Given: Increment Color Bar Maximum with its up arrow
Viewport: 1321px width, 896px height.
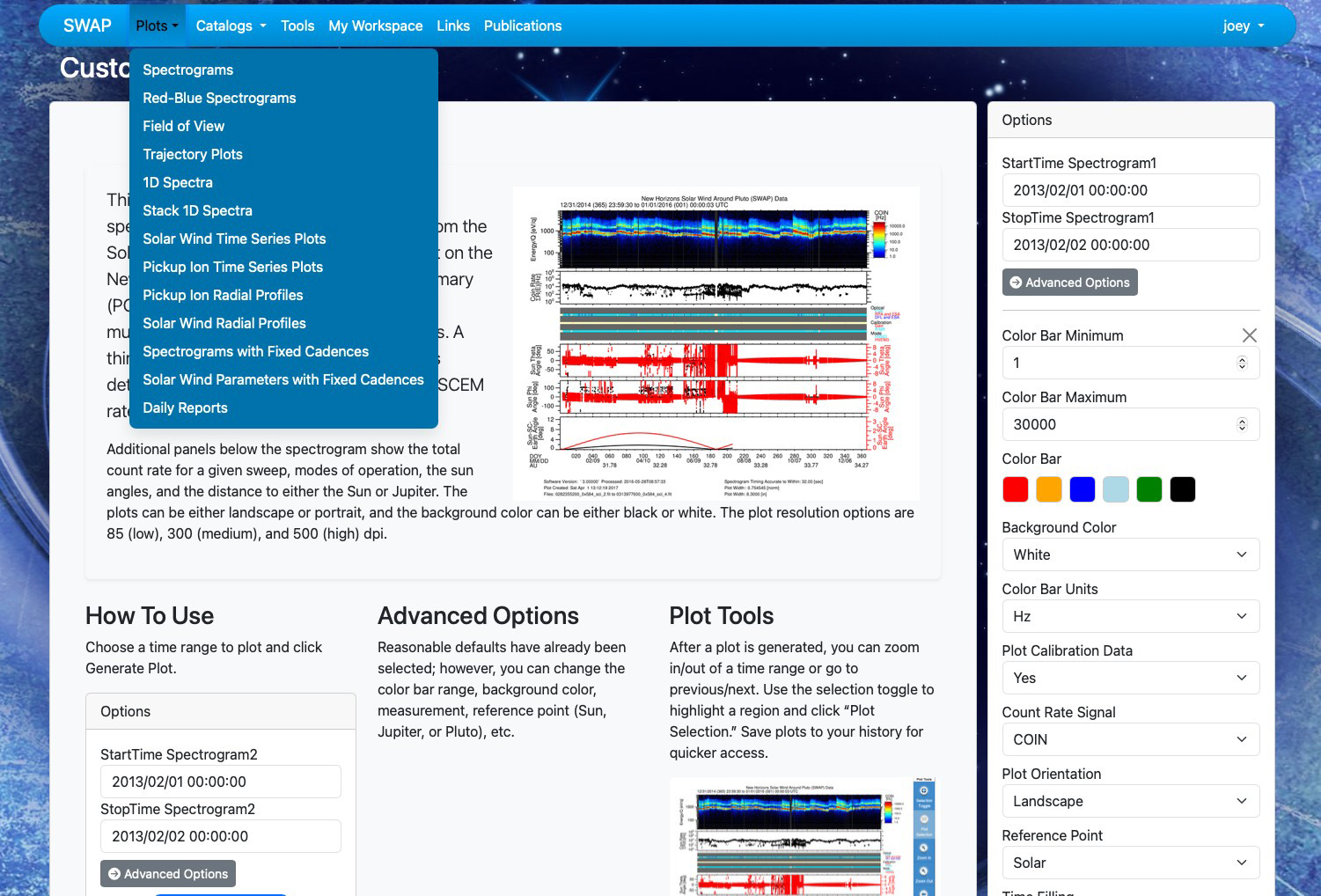Looking at the screenshot, I should (1240, 420).
